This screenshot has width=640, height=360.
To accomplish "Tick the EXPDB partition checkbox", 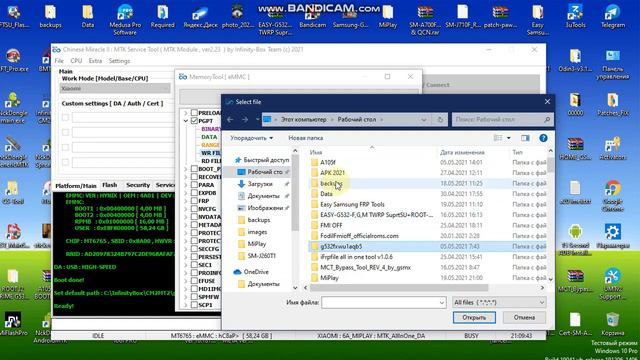I will tap(194, 193).
